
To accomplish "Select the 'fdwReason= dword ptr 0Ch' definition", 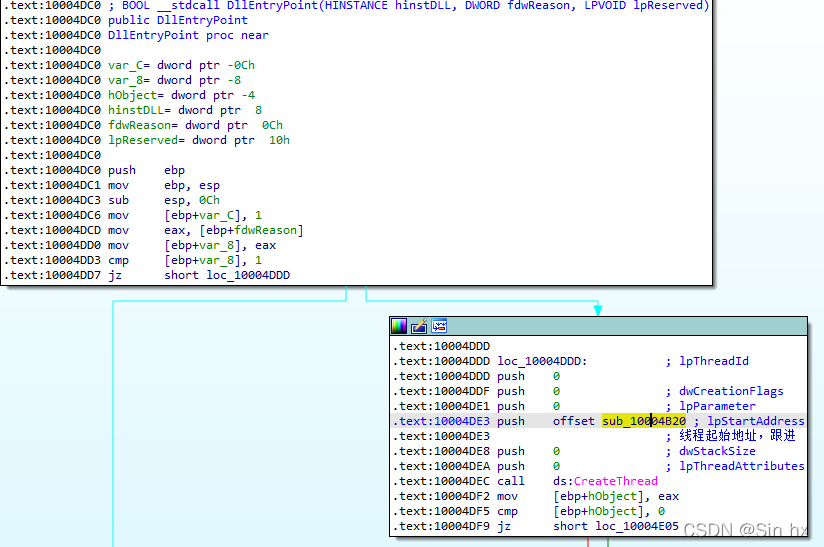I will pos(195,125).
